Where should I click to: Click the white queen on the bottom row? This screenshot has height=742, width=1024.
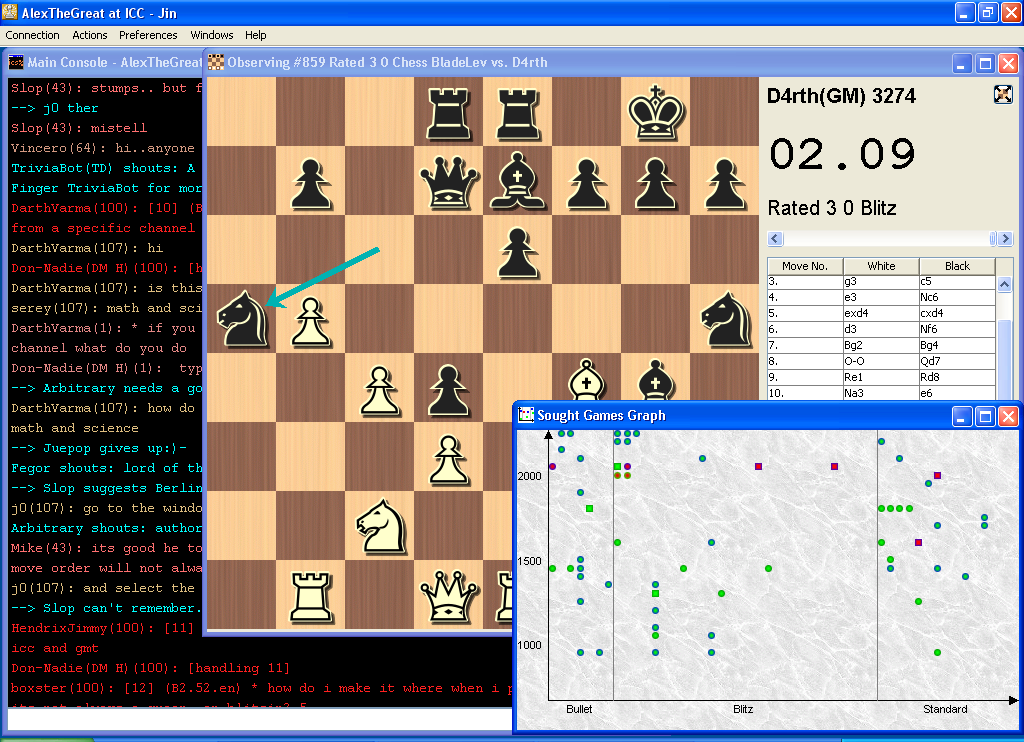(449, 596)
